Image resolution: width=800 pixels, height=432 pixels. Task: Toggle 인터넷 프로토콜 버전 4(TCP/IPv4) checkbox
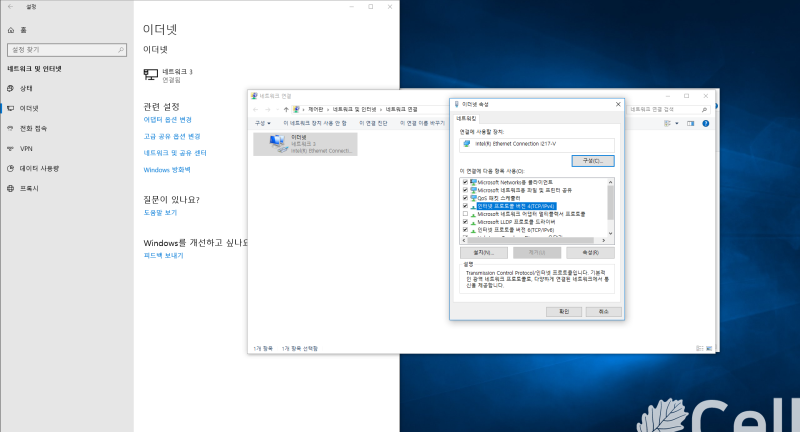465,206
